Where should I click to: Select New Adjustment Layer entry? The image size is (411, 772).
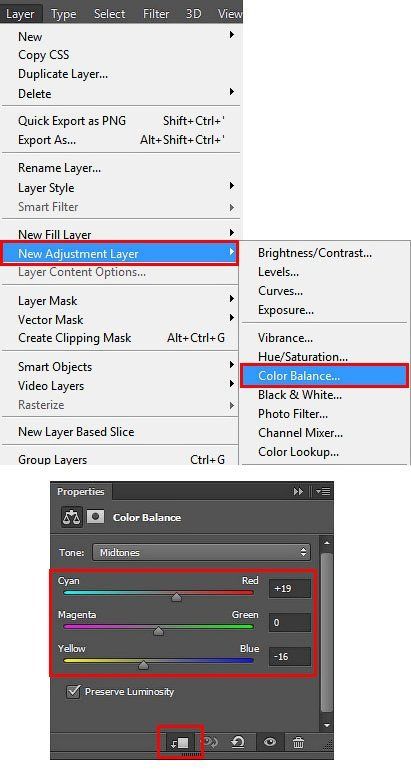121,254
